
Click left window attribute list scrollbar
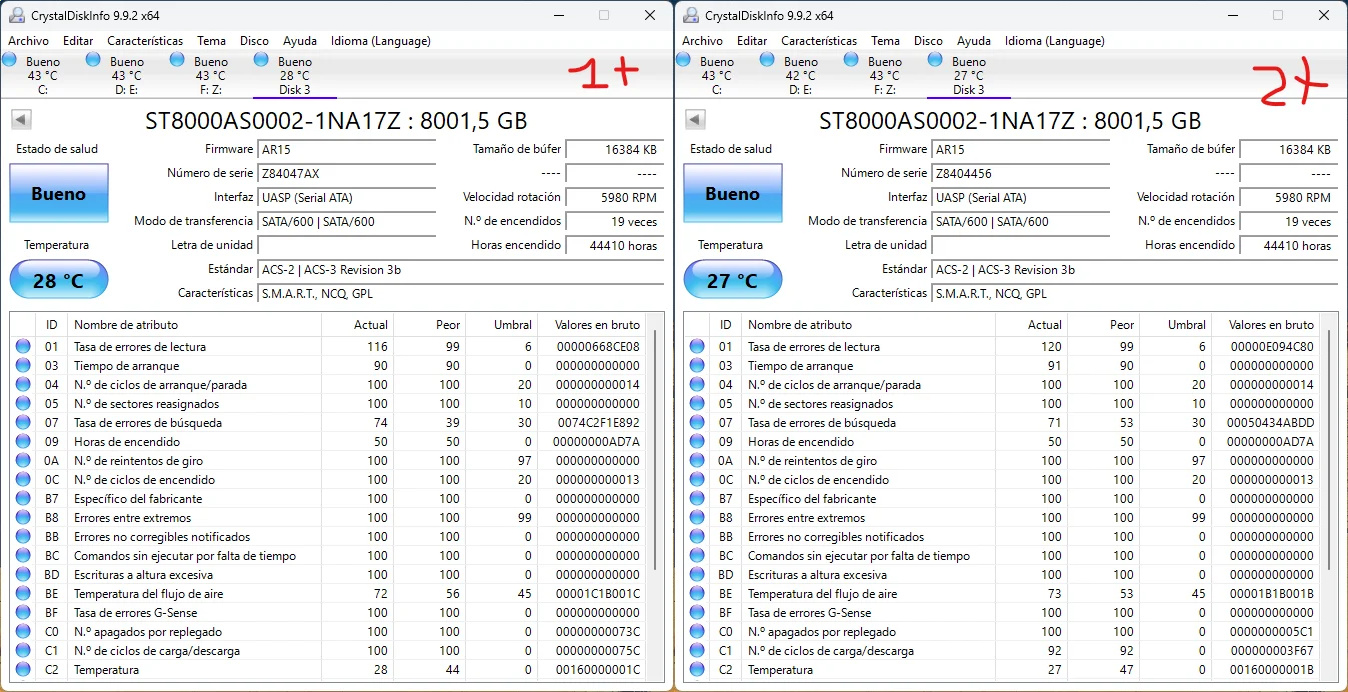657,450
